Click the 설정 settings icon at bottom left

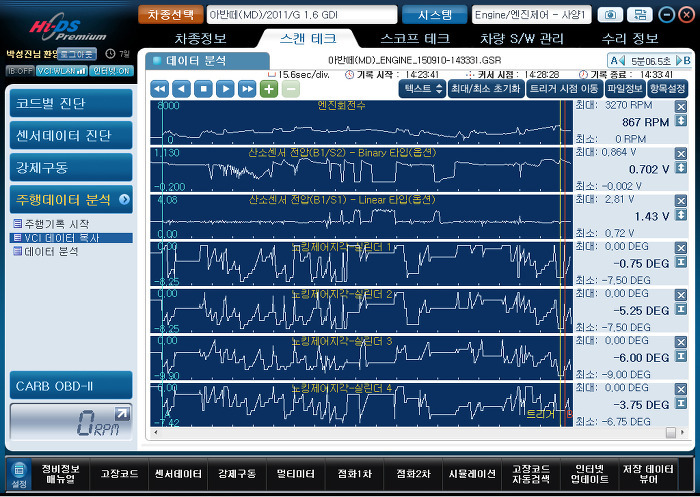tap(19, 474)
